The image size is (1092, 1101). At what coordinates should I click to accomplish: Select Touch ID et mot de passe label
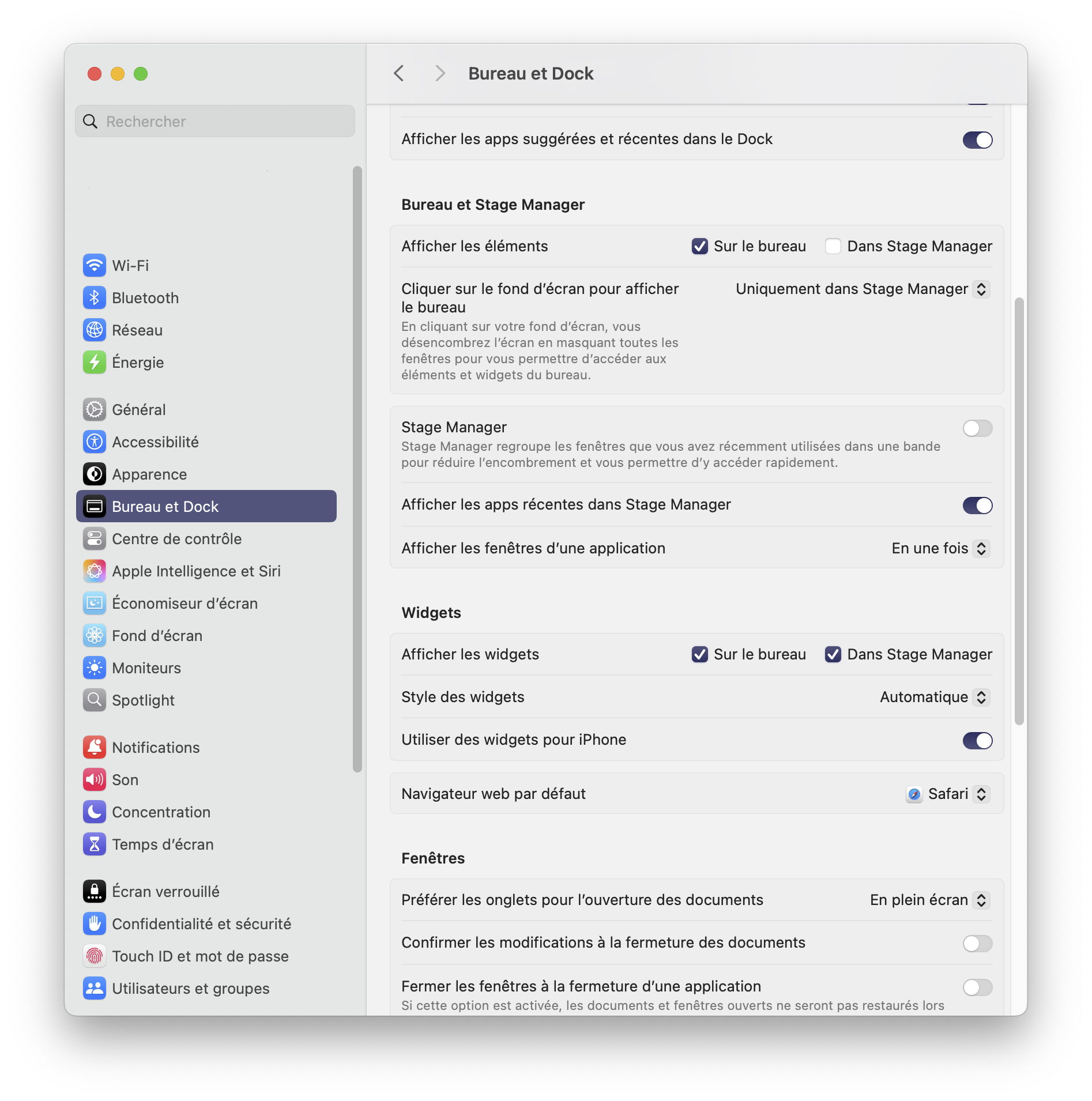click(x=201, y=956)
